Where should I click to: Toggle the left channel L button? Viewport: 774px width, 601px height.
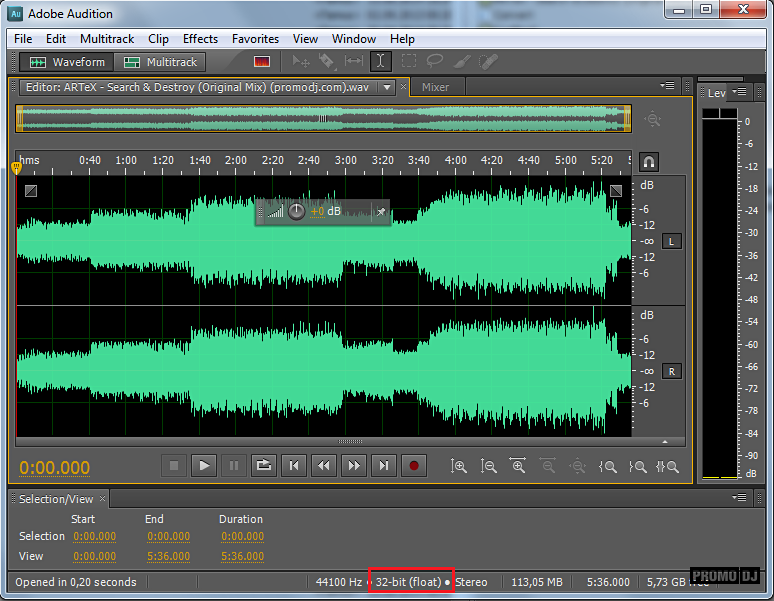click(671, 241)
